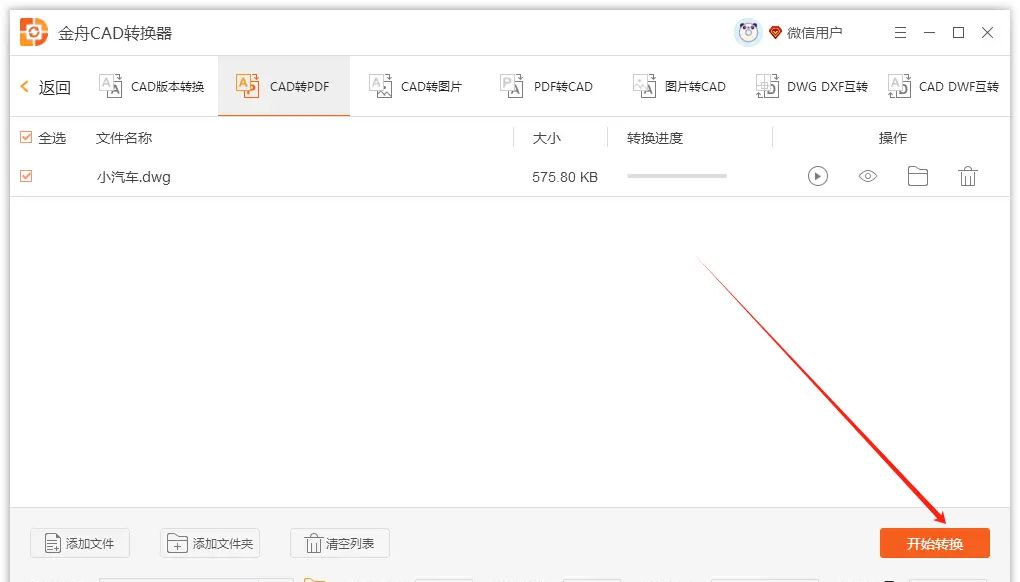1020x582 pixels.
Task: Minimize the 金舟CAD转换器 window
Action: tap(930, 33)
